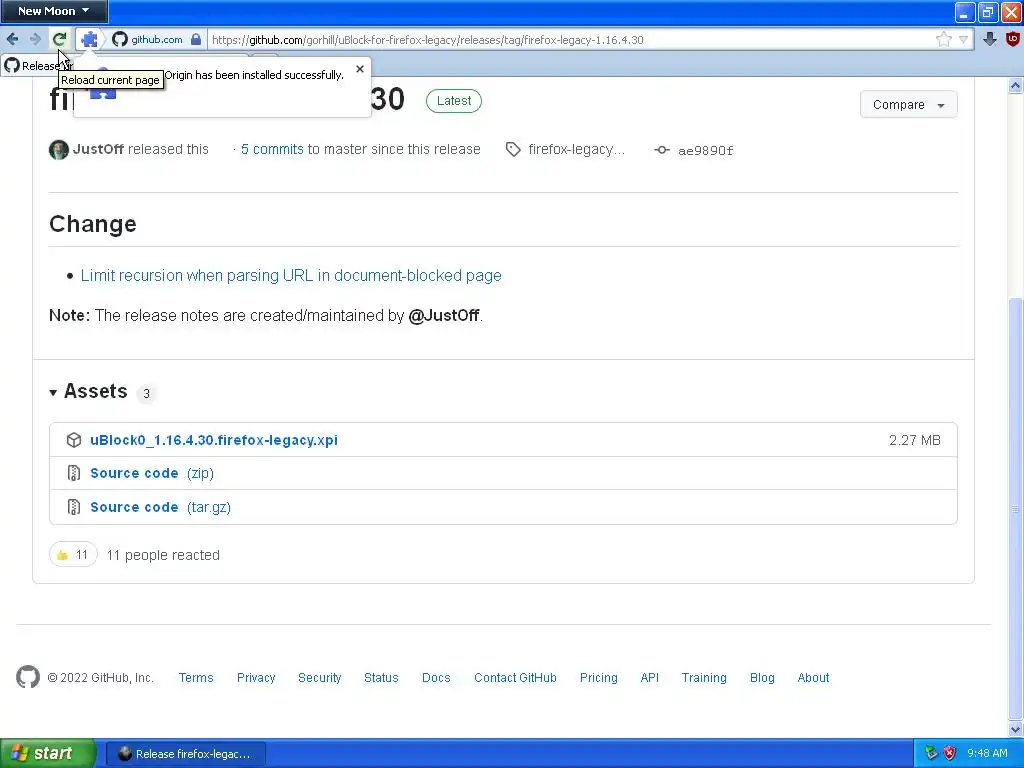Open the API footer link
The height and width of the screenshot is (768, 1024).
(650, 678)
